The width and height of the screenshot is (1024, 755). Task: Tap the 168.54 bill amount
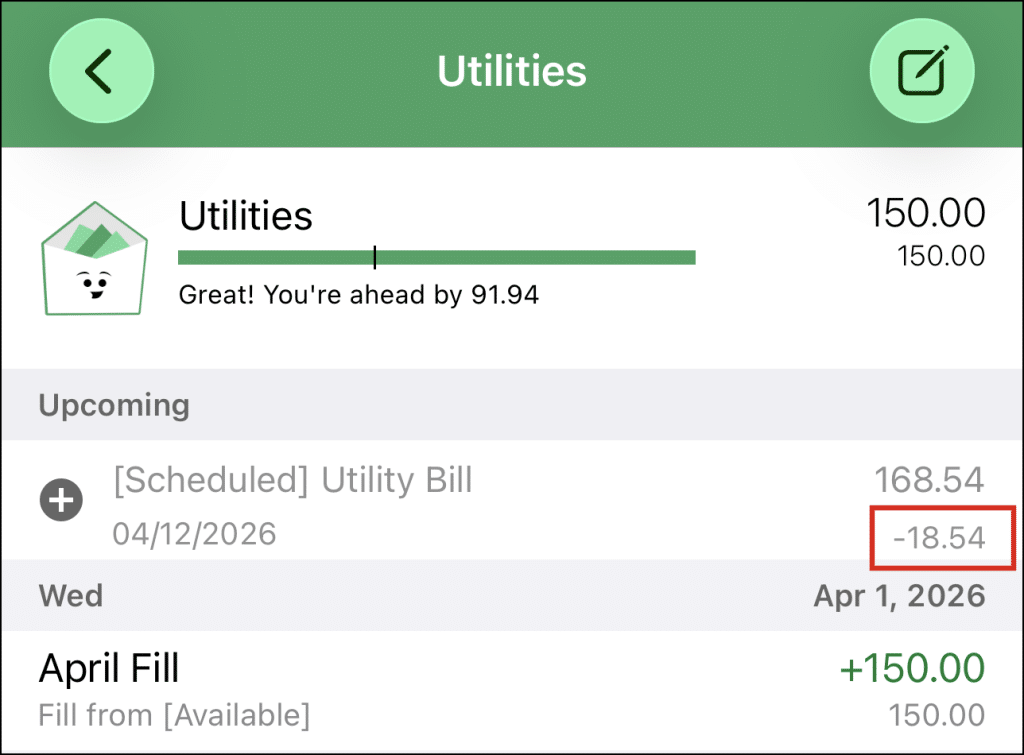pyautogui.click(x=929, y=480)
